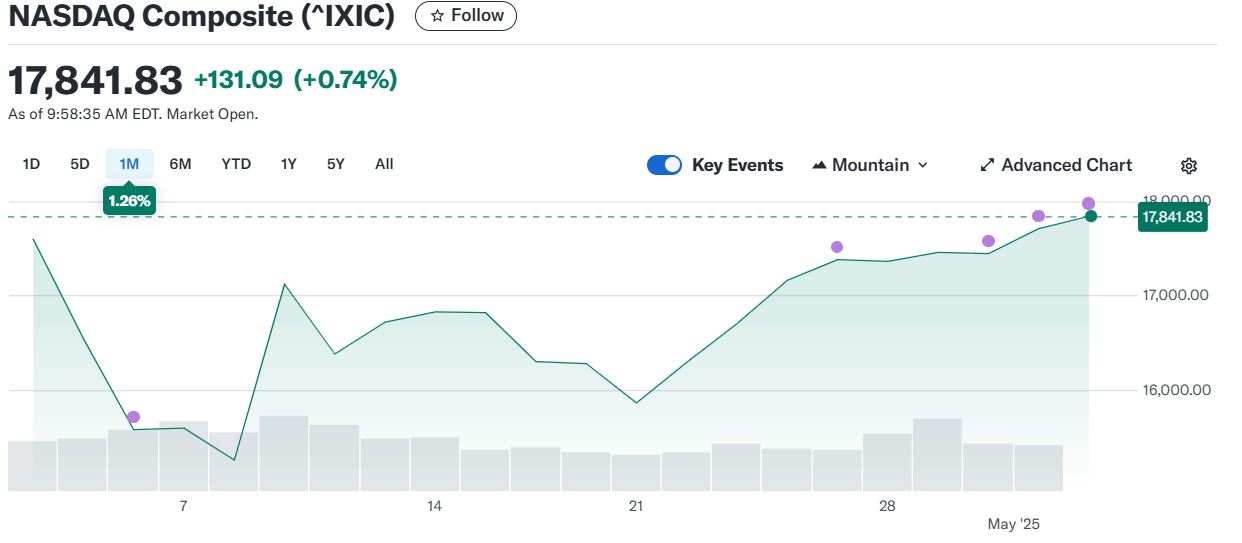
Task: Click the green current price endpoint dot
Action: point(1091,216)
